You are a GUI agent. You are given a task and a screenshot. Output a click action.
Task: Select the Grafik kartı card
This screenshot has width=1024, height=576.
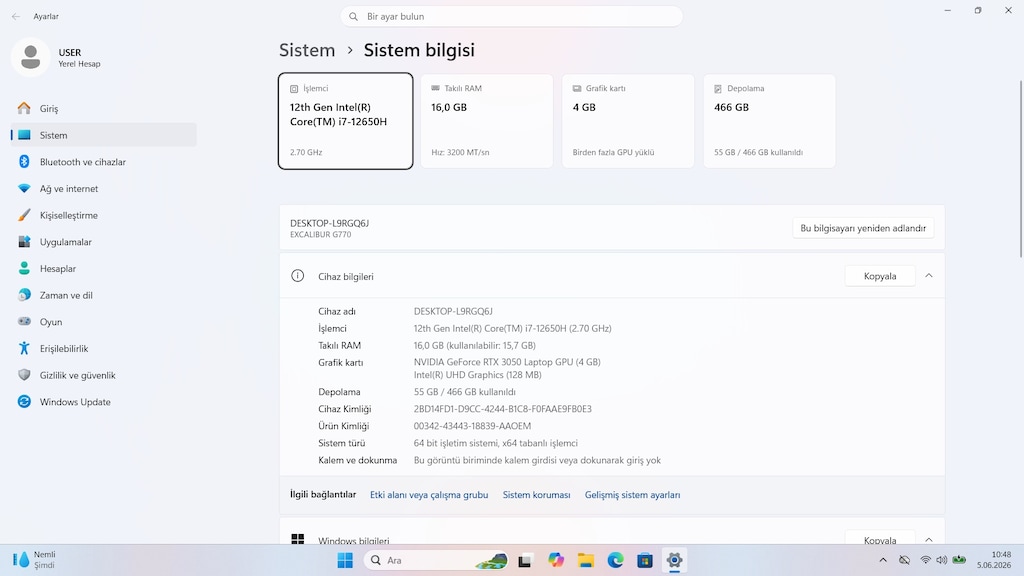(628, 121)
